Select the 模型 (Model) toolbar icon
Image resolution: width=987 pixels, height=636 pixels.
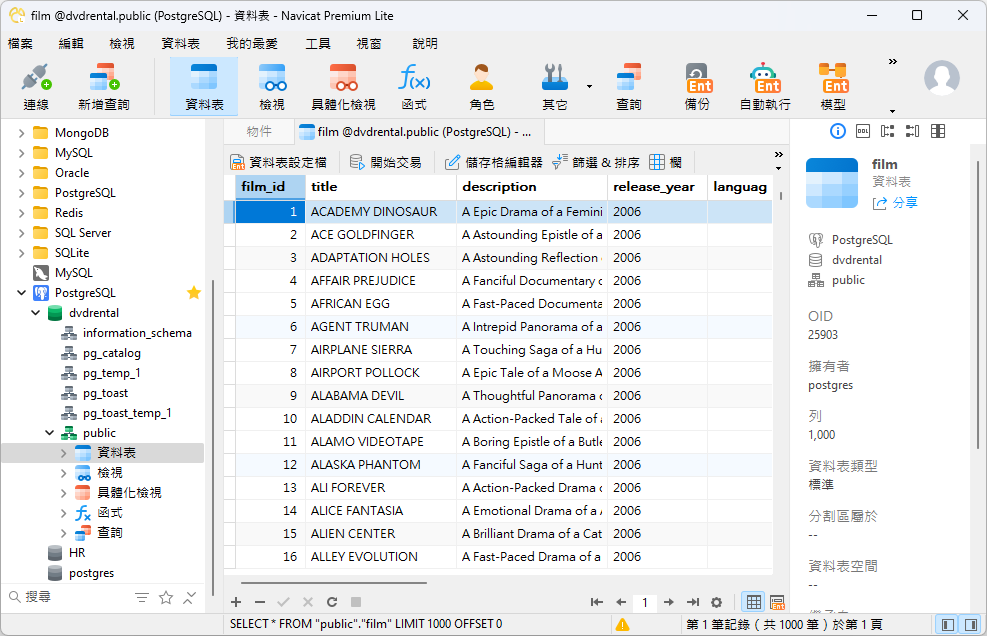[833, 85]
